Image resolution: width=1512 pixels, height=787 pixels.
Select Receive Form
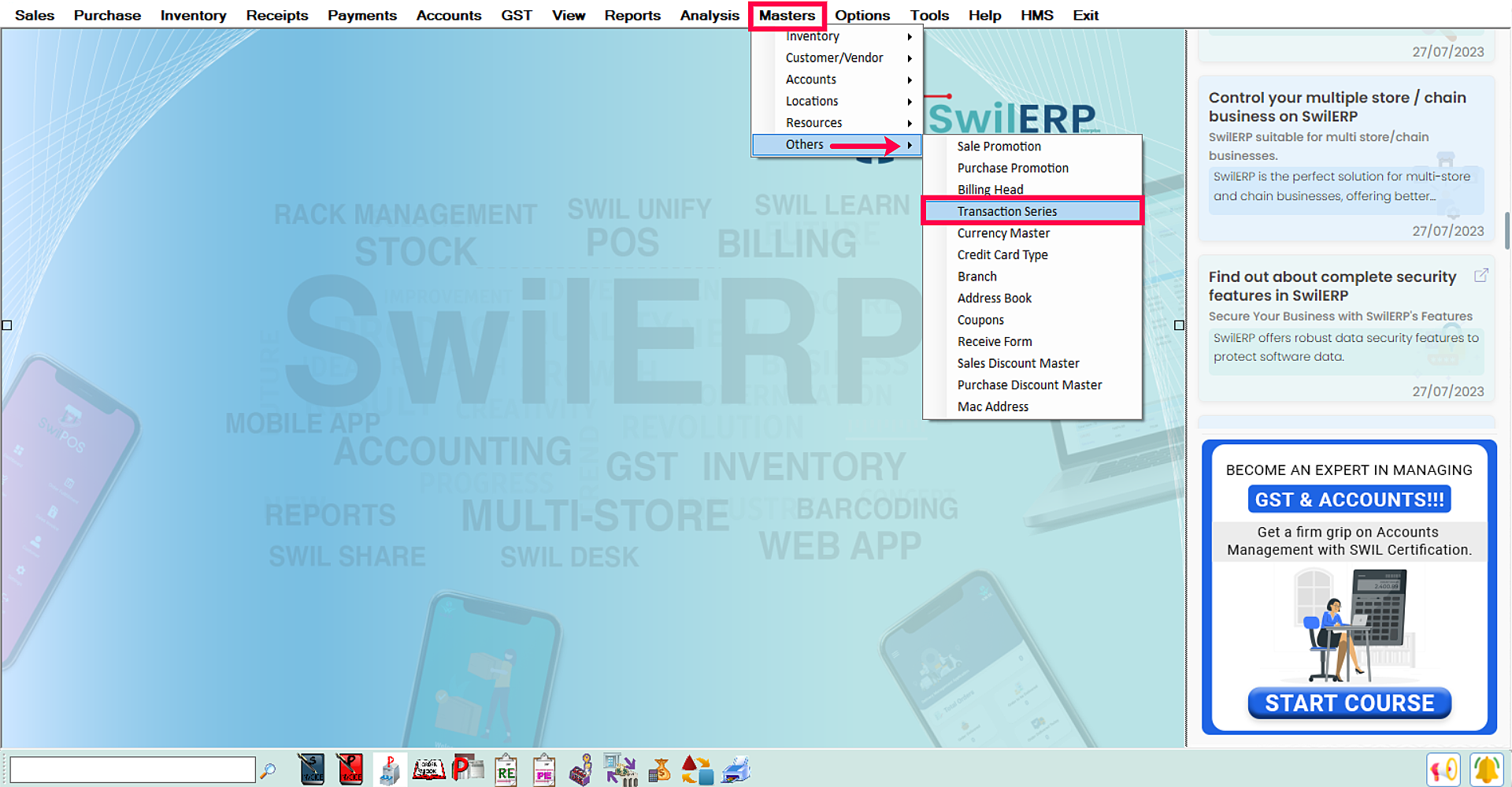click(x=1032, y=341)
